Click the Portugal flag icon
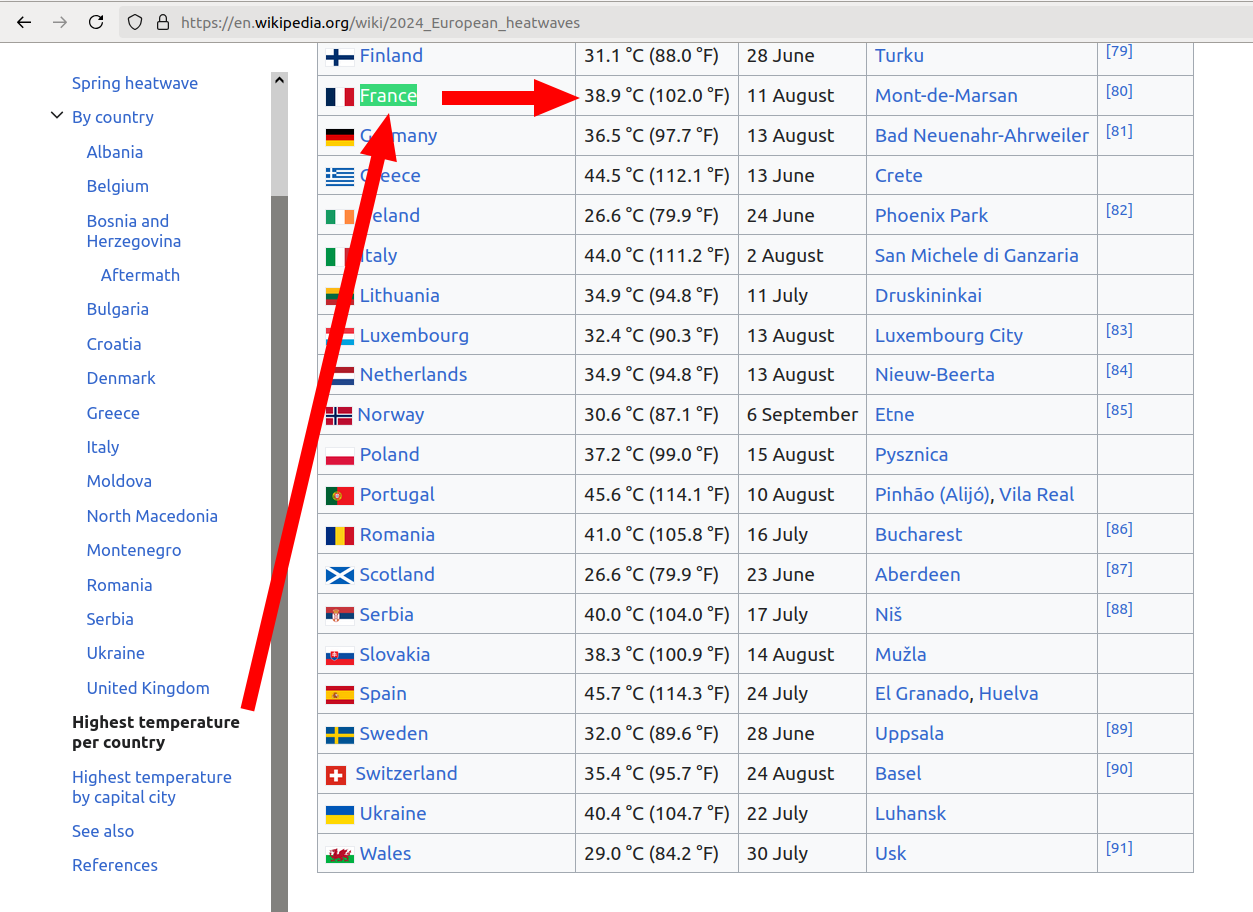This screenshot has width=1253, height=912. 340,495
